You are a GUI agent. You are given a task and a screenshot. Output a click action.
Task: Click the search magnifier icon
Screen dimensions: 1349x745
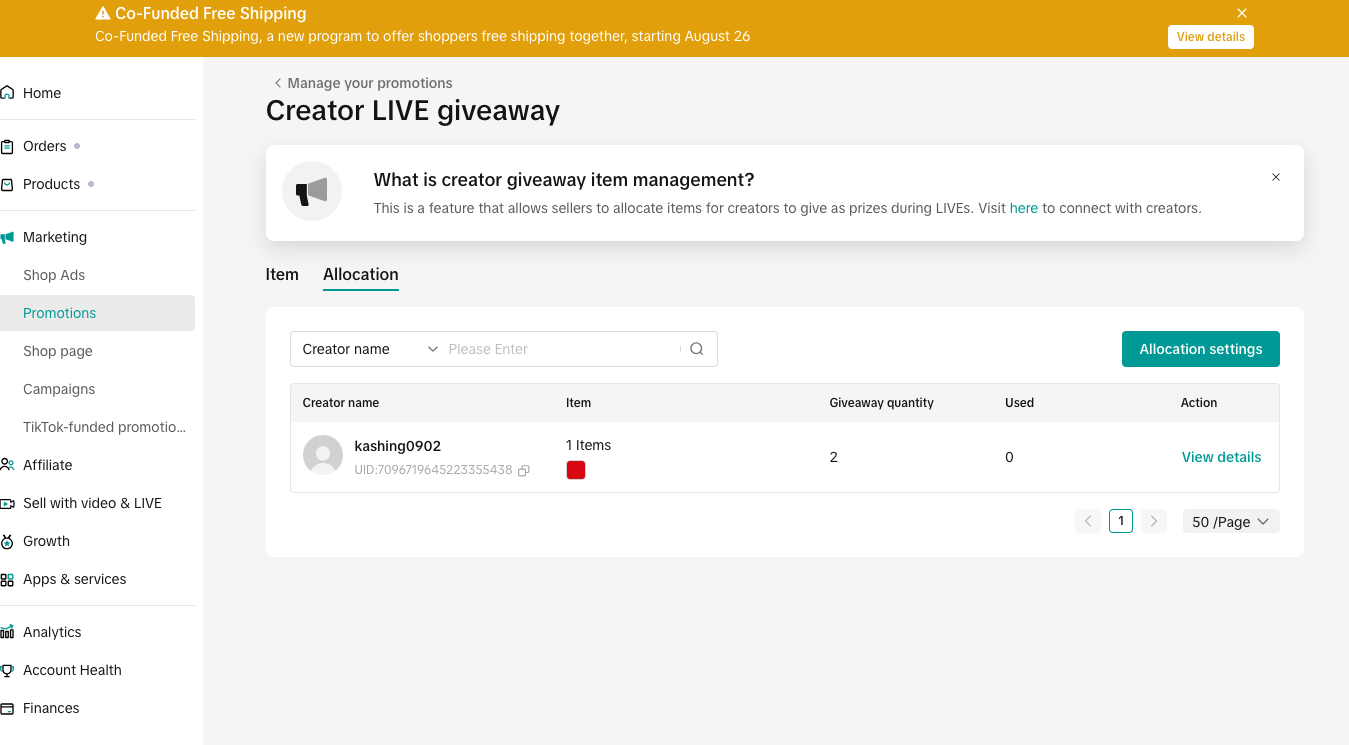click(x=697, y=349)
